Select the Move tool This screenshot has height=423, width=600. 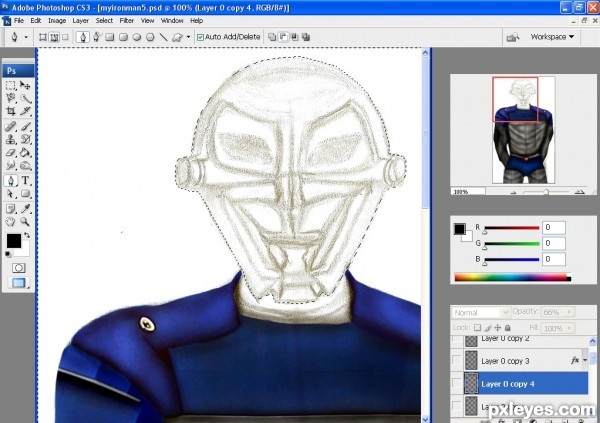pos(25,85)
